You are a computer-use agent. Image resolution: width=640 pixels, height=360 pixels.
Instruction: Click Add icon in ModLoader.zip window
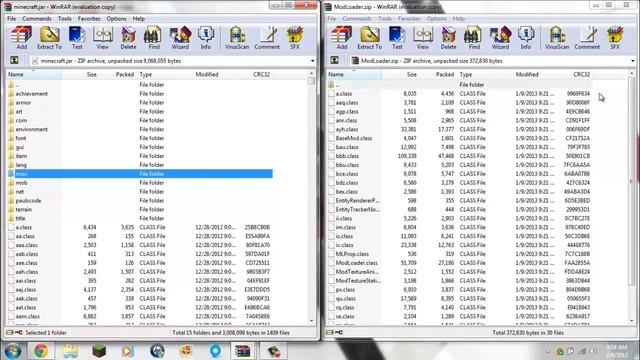(342, 38)
